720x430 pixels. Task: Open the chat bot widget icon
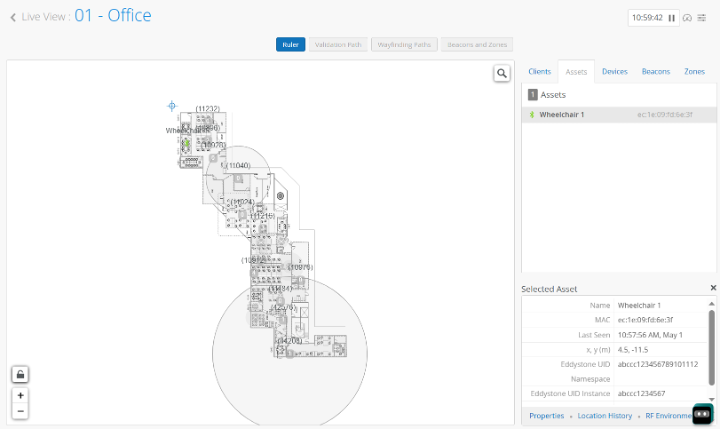[x=703, y=414]
